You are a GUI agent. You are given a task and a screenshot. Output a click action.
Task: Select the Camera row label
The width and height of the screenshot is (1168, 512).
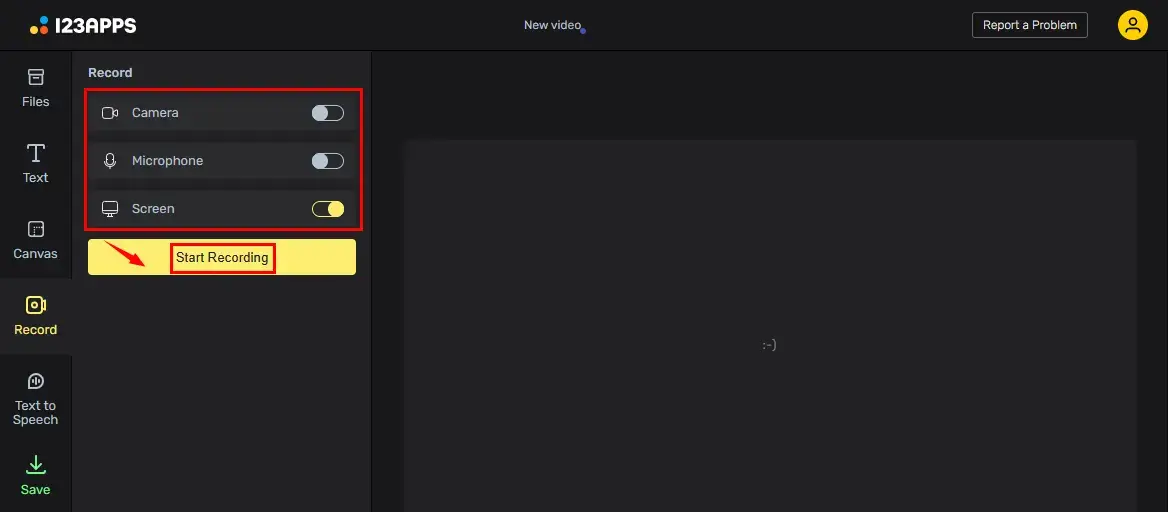click(155, 113)
